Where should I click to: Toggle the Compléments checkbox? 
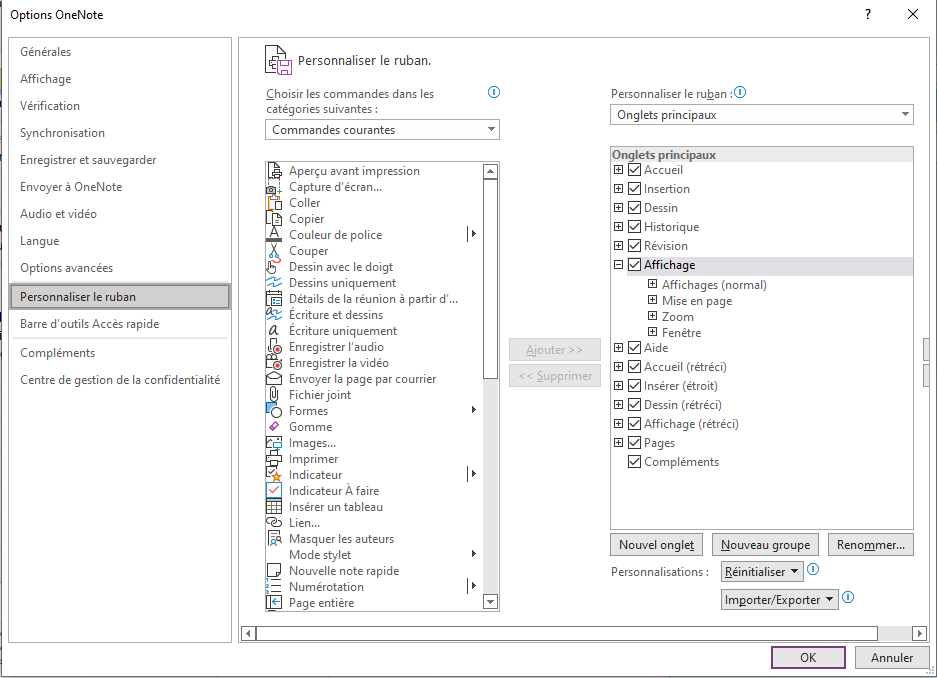tap(635, 462)
